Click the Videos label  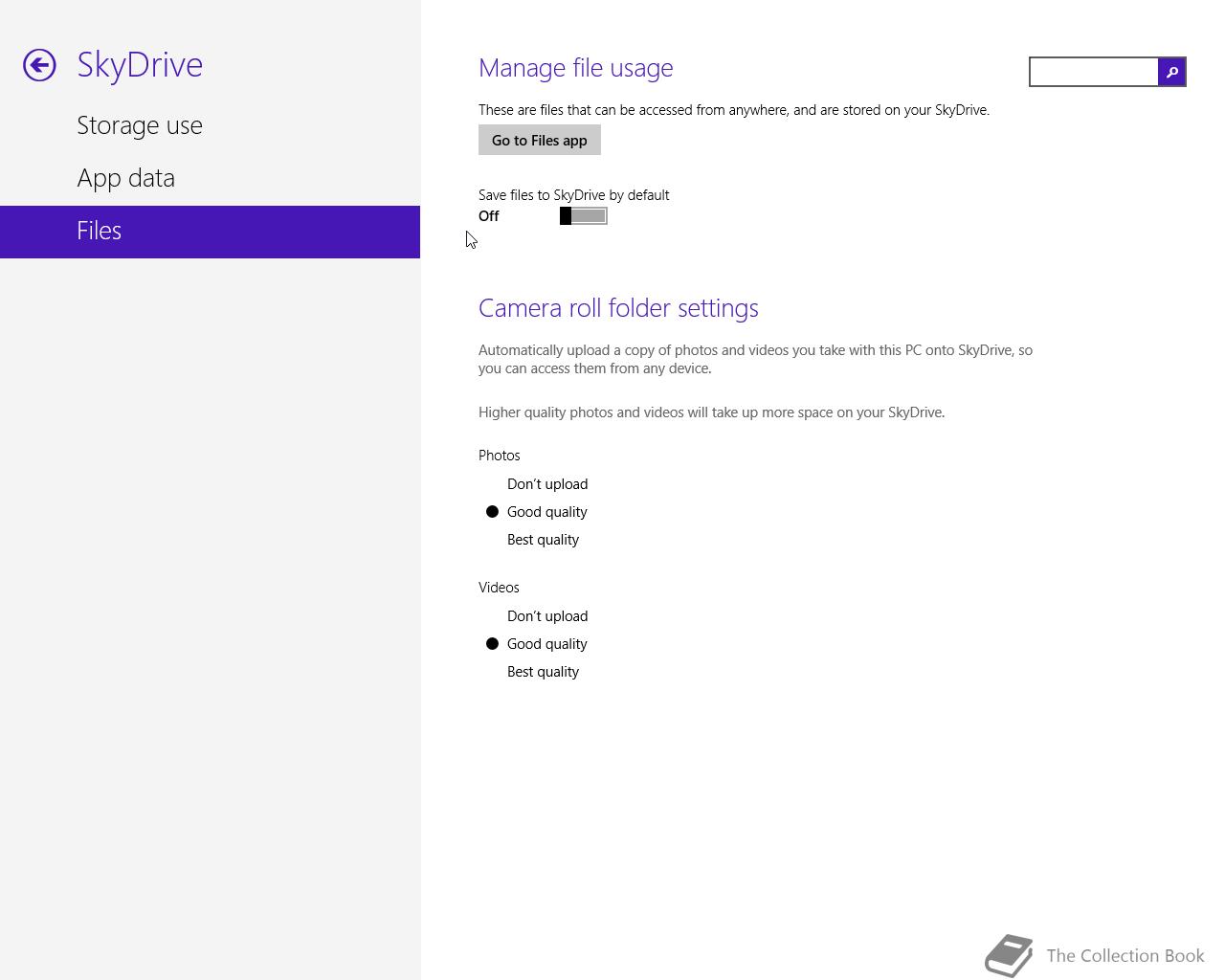tap(499, 588)
